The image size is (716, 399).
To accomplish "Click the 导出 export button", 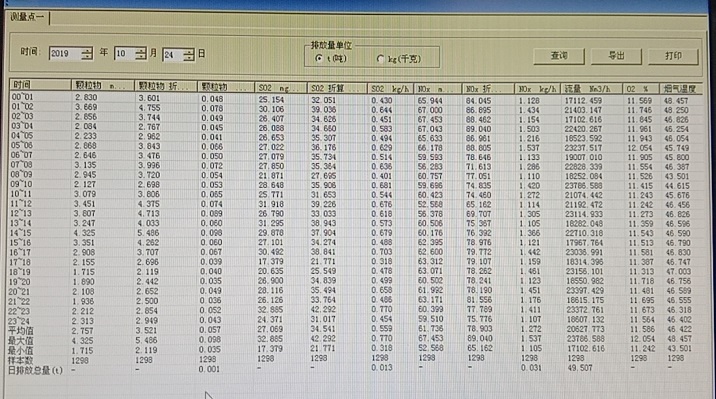I will pos(616,56).
